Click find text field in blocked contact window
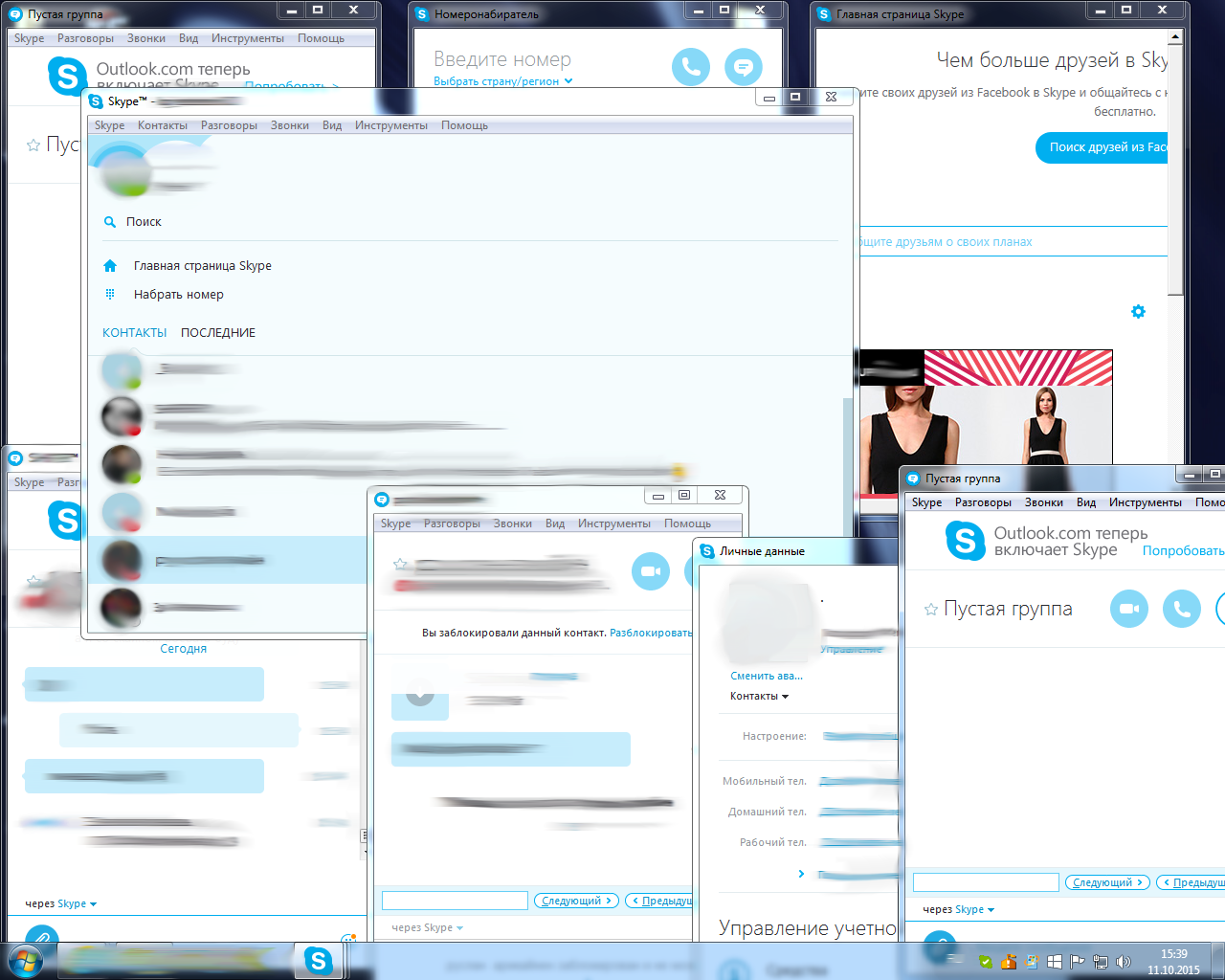Screen dimensions: 1225x980 point(455,901)
